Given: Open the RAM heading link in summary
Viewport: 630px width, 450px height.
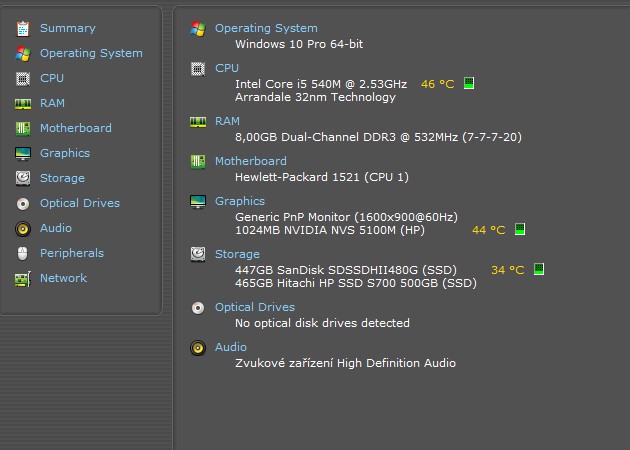Looking at the screenshot, I should point(227,121).
